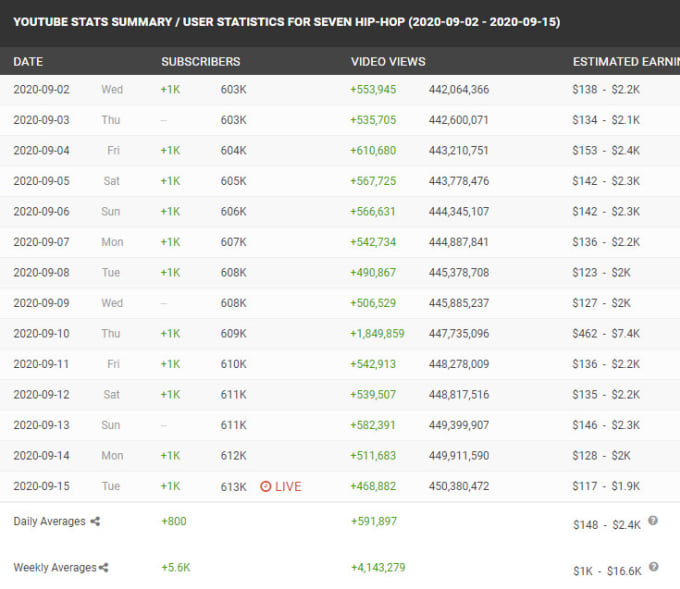680x589 pixels.
Task: Click views gain +490,867
Action: click(373, 272)
